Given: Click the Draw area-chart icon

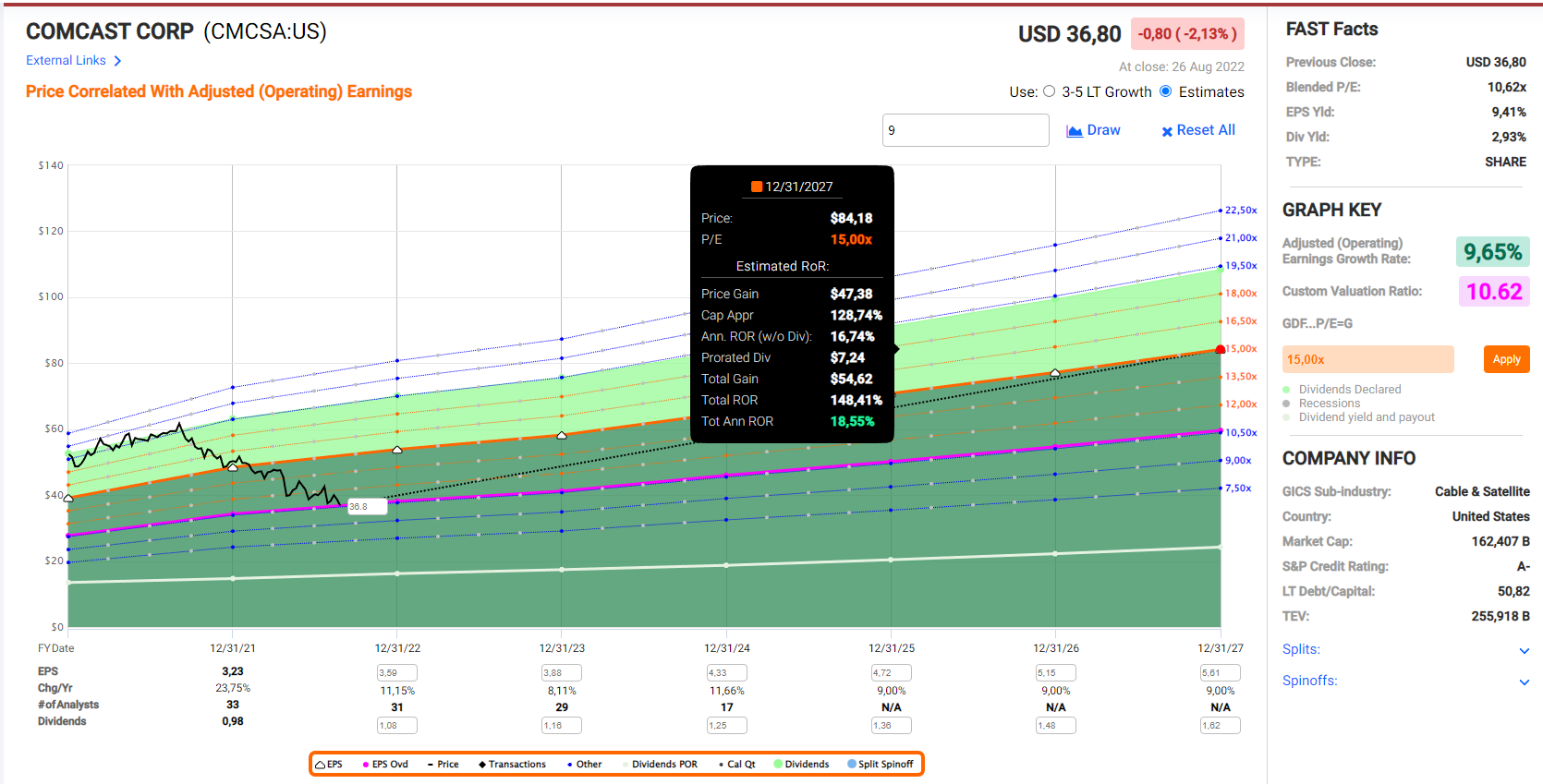Looking at the screenshot, I should (x=1075, y=131).
